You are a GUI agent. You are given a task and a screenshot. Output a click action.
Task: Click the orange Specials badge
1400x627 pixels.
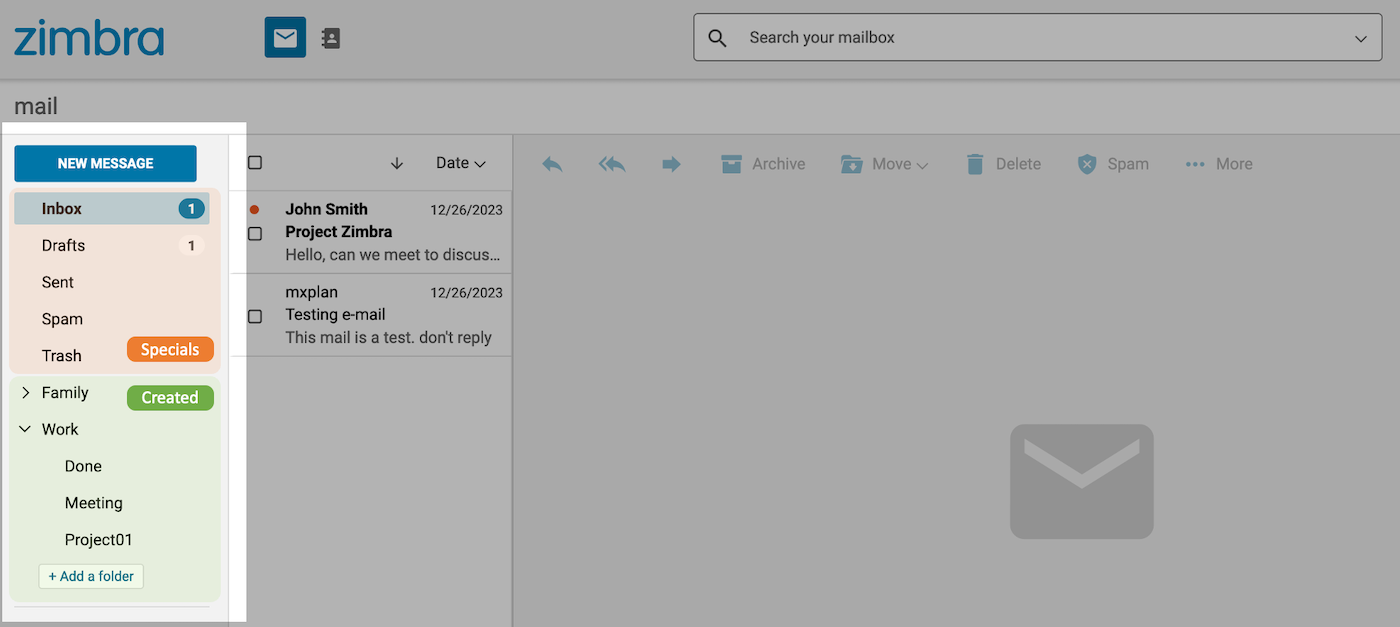(169, 349)
